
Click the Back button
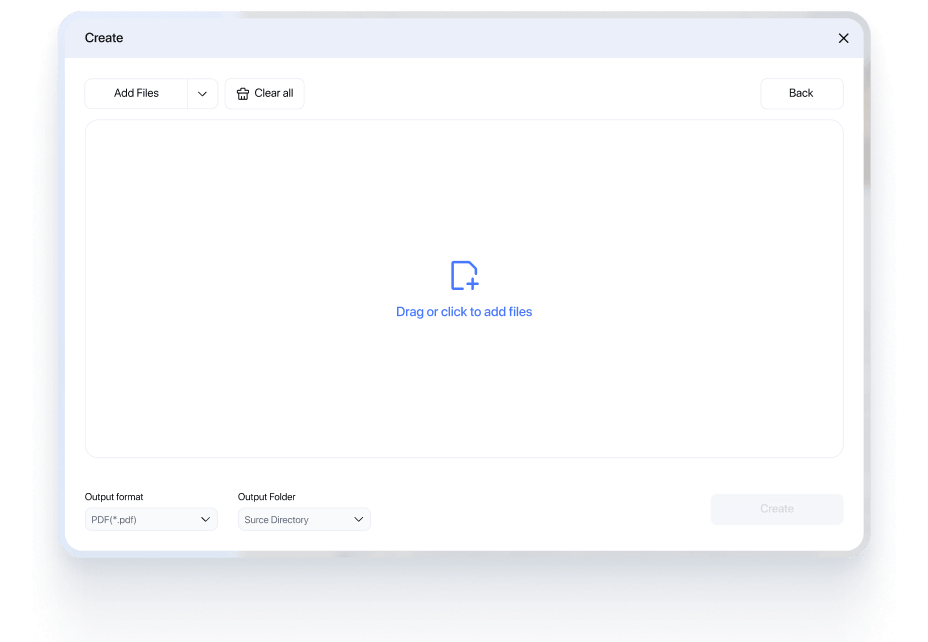pos(801,93)
